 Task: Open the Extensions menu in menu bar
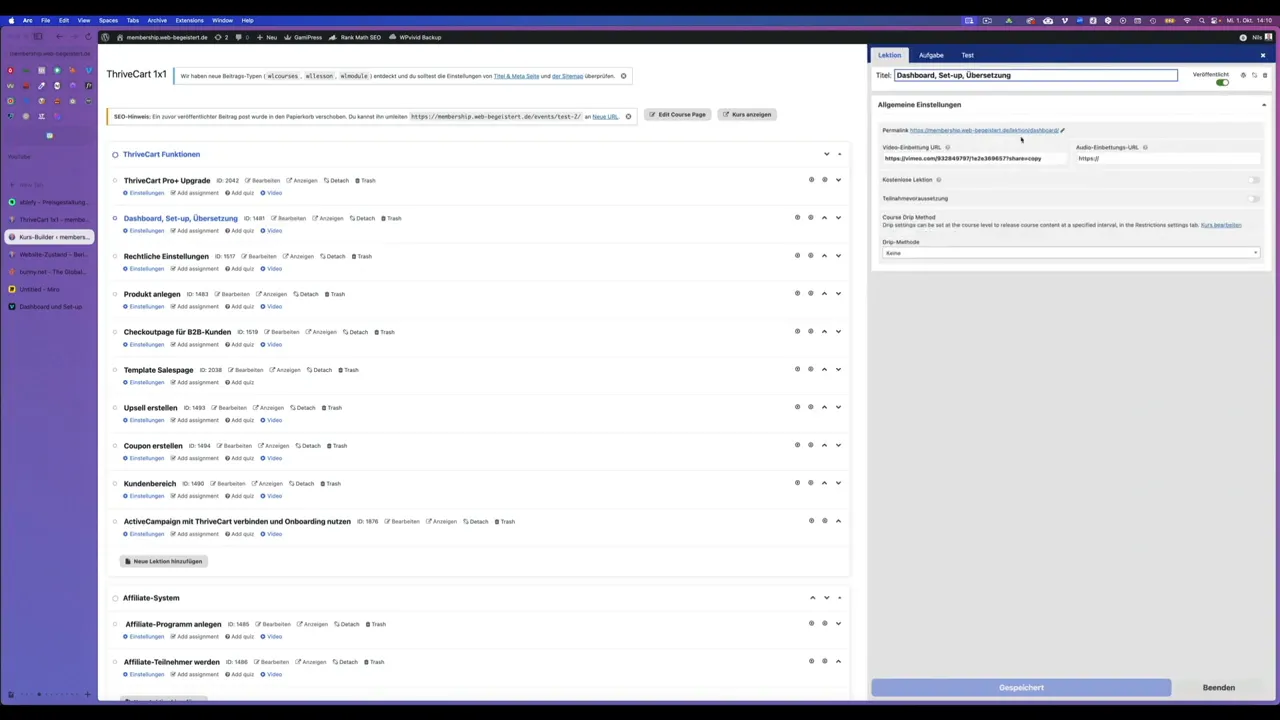[x=189, y=20]
